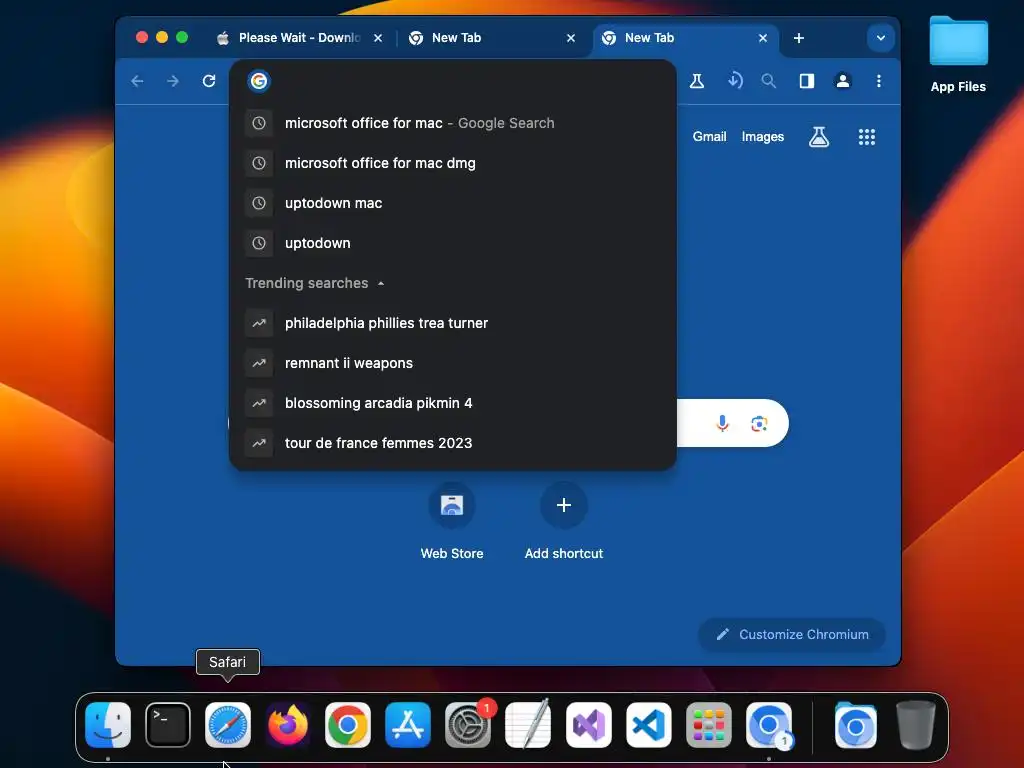
Task: Click the Google icon in the omnibox
Action: point(259,81)
